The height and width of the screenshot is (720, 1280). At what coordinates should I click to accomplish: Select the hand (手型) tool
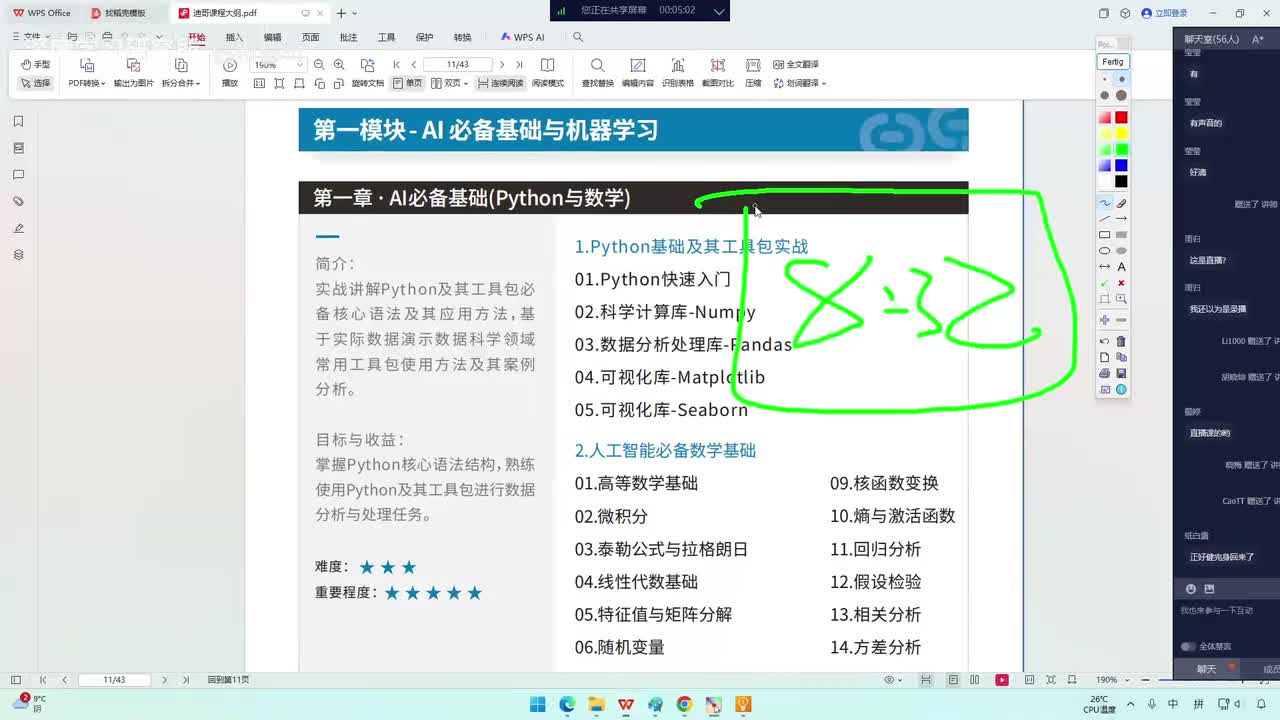(x=36, y=64)
